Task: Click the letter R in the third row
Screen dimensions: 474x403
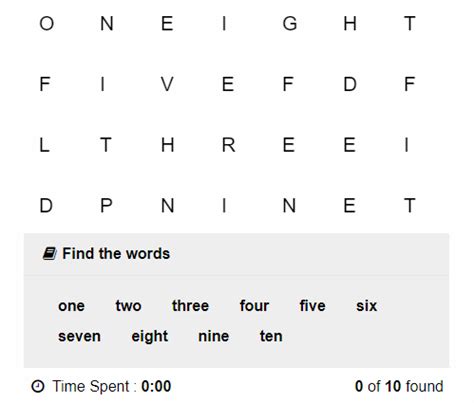Action: (x=228, y=145)
